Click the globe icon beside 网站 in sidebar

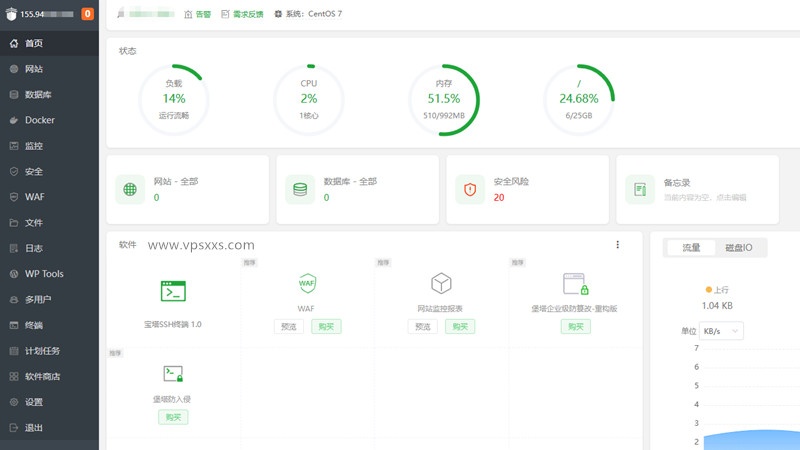tap(14, 69)
